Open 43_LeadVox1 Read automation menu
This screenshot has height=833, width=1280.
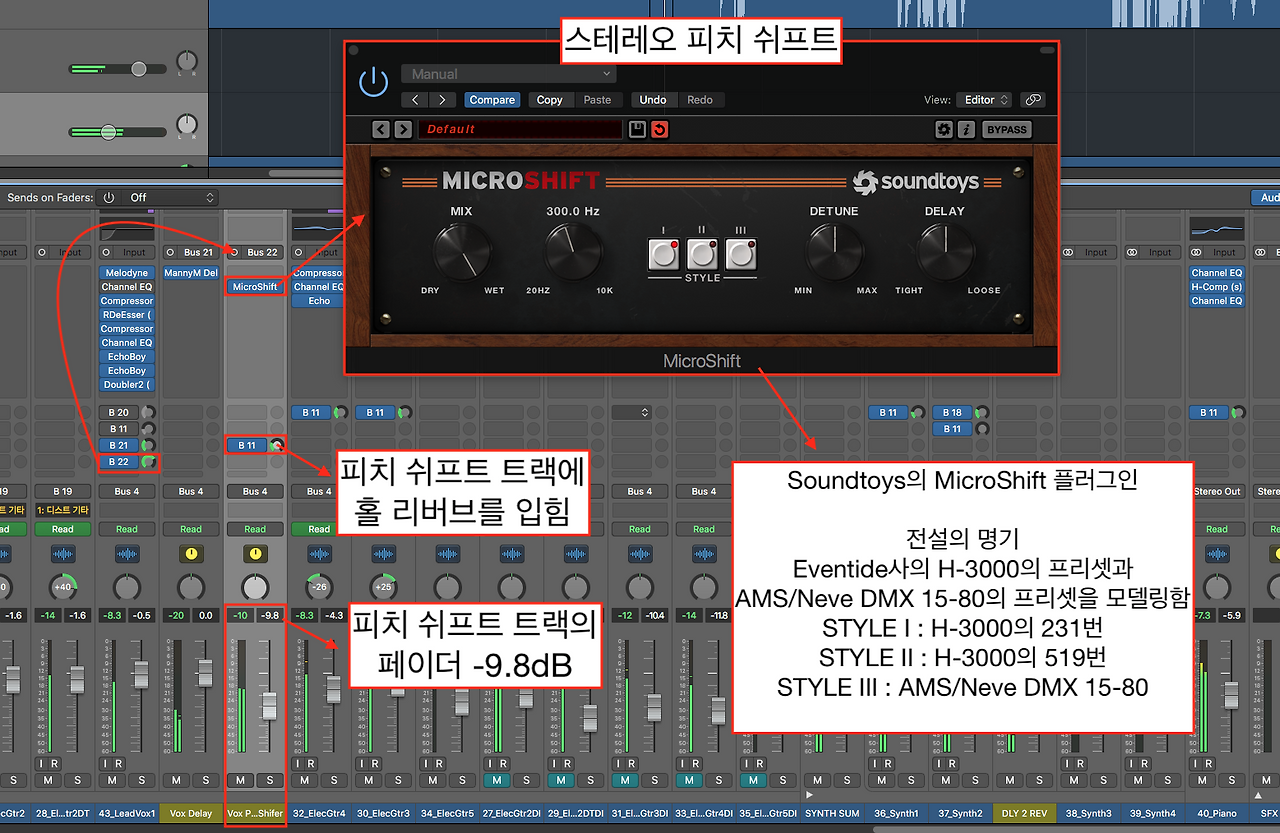127,529
